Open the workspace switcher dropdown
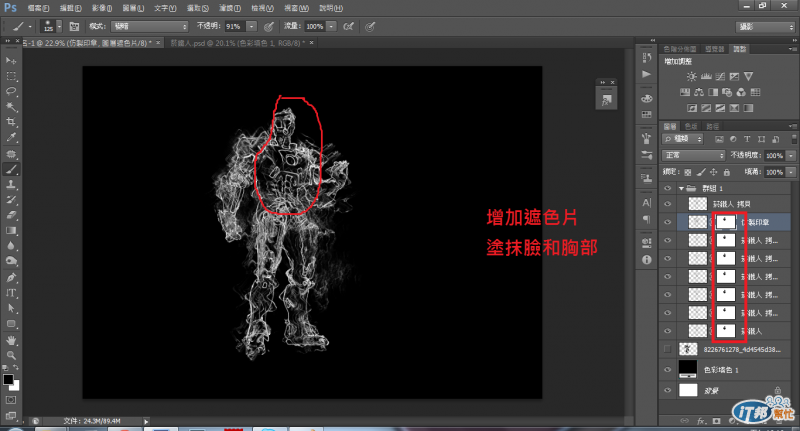This screenshot has height=431, width=800. (765, 27)
